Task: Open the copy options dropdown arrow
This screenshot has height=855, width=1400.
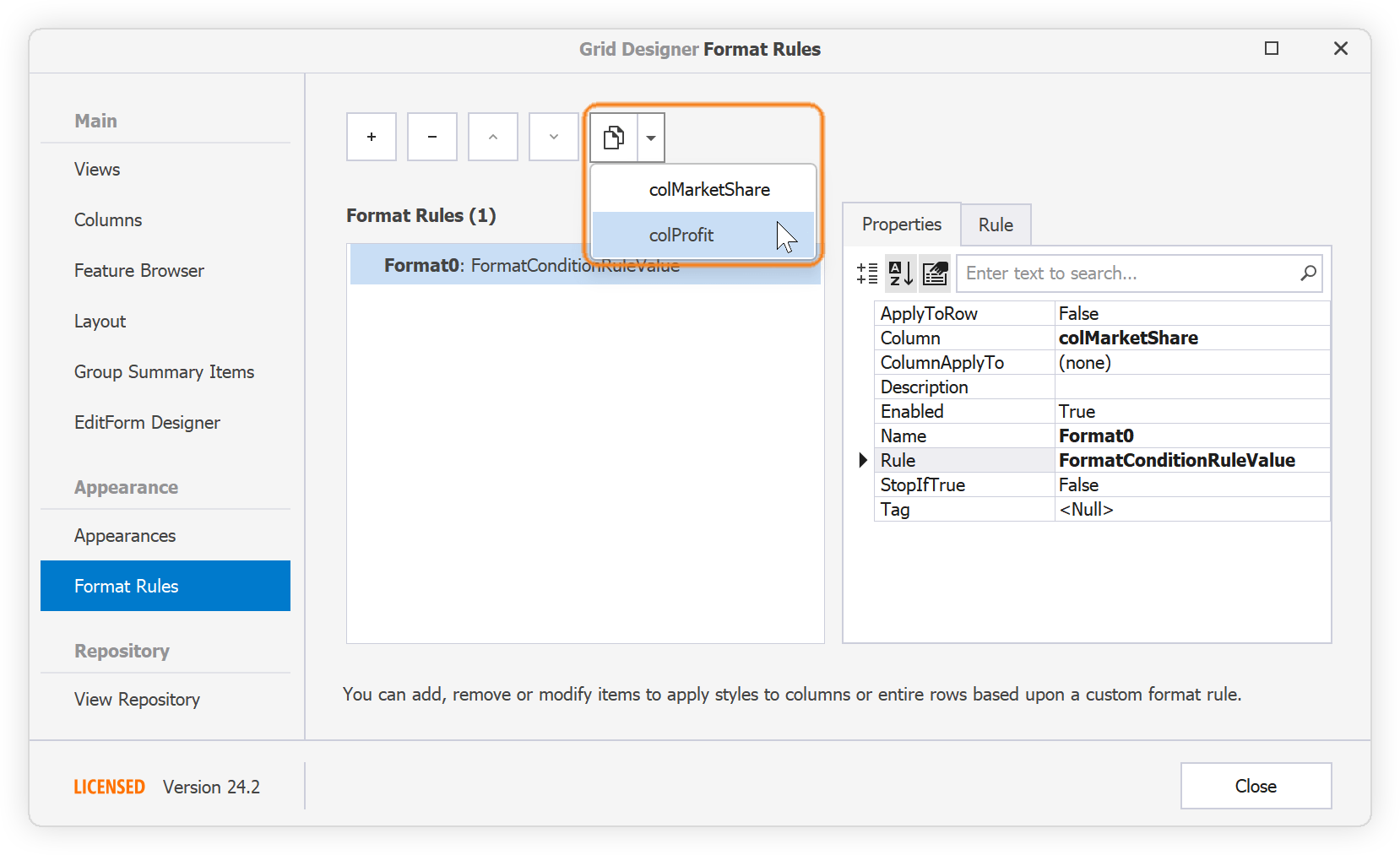Action: pos(649,136)
